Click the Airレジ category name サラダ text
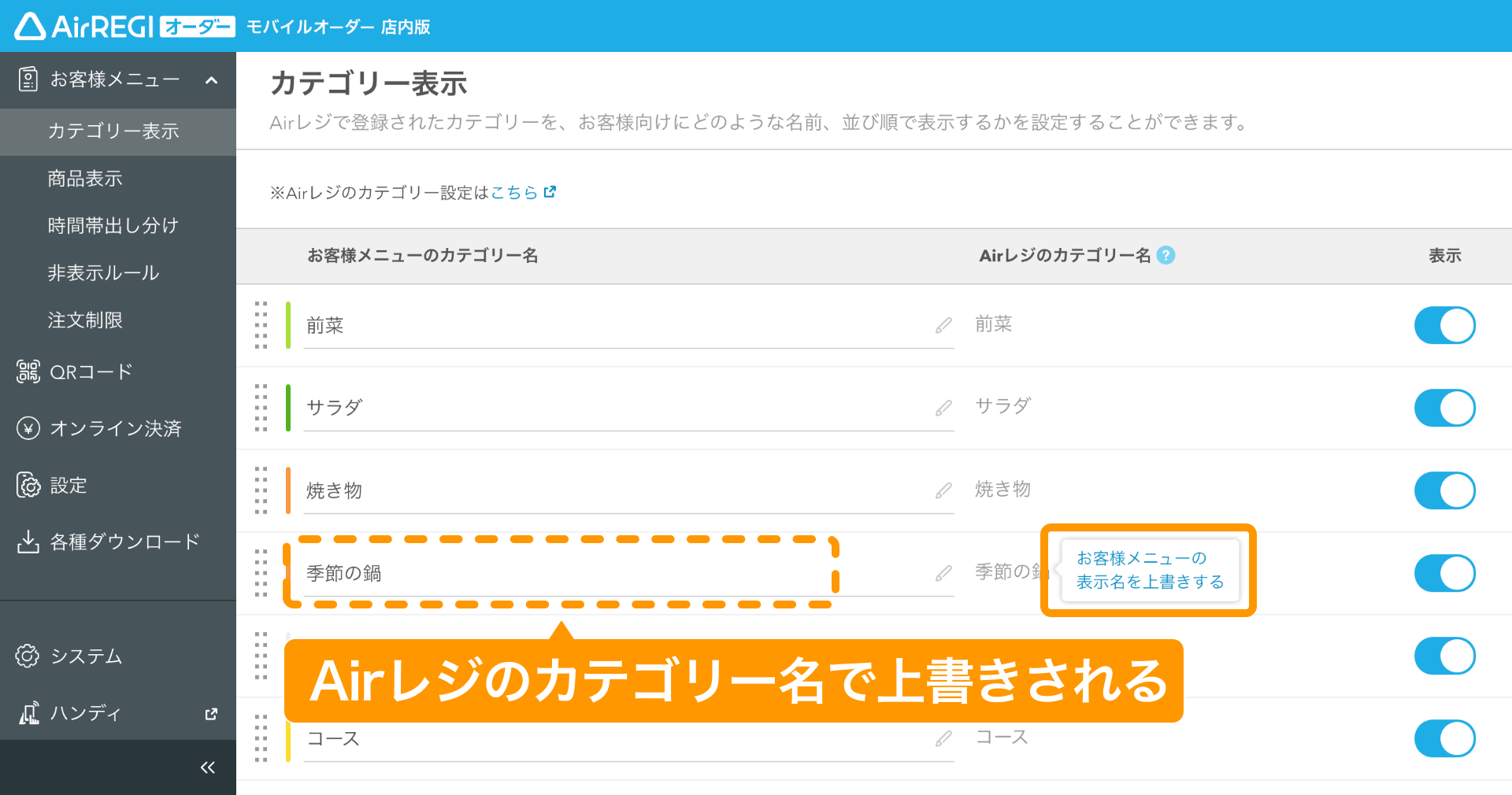This screenshot has height=795, width=1512. pyautogui.click(x=1003, y=406)
